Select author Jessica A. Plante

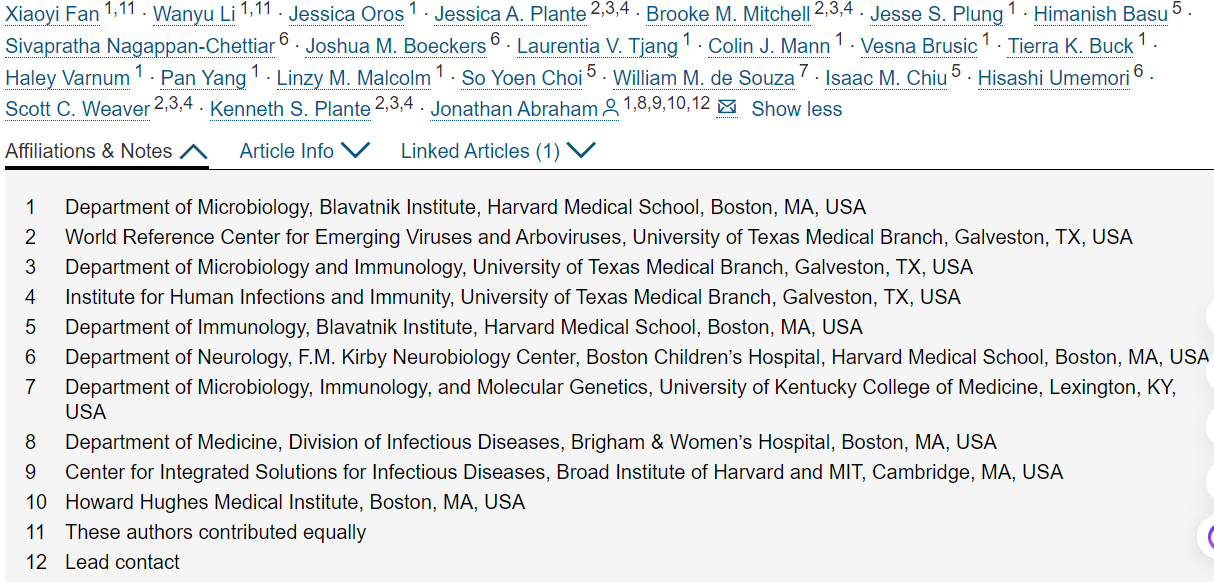(508, 14)
